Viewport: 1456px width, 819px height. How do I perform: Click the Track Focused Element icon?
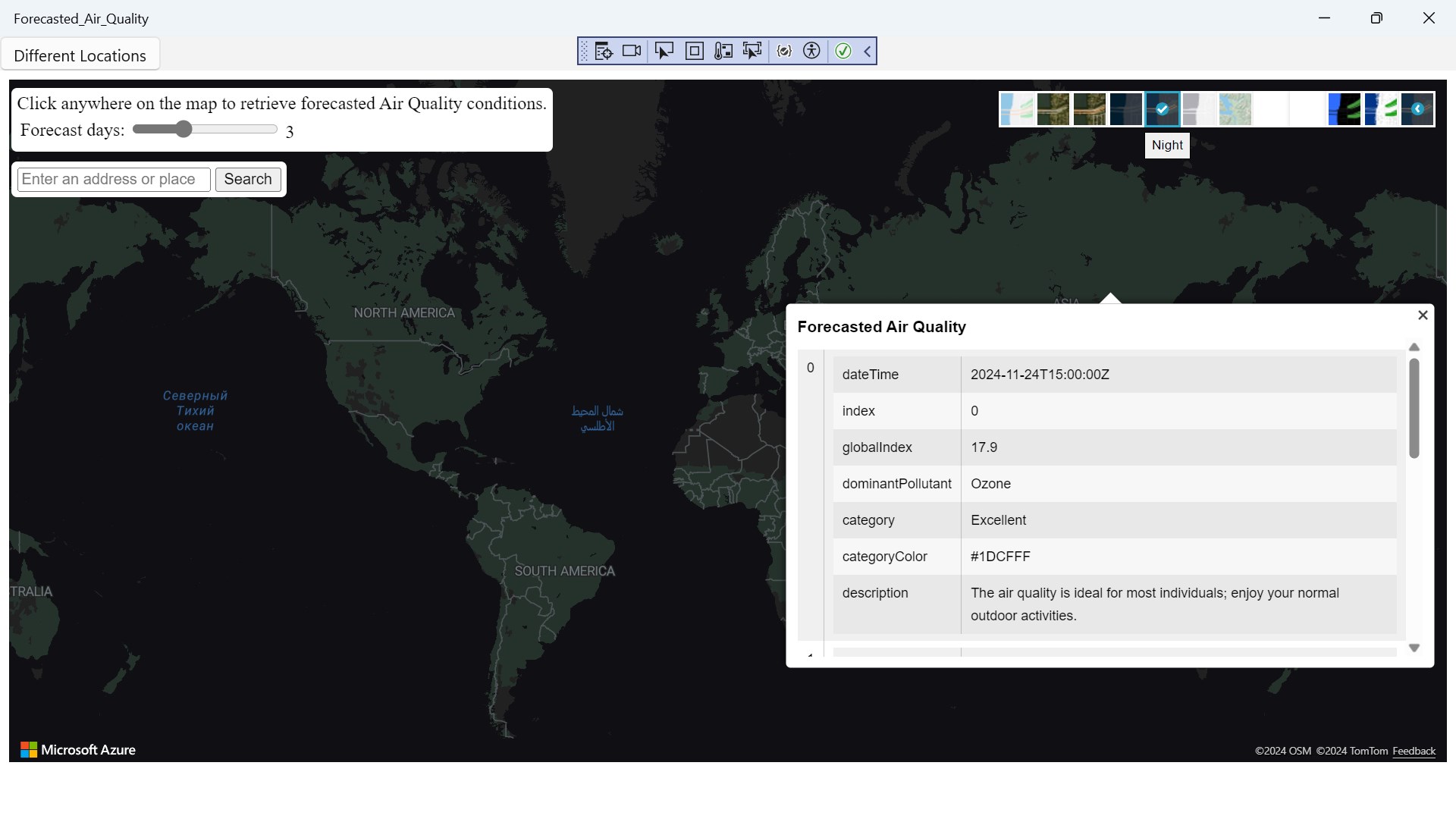tap(752, 51)
